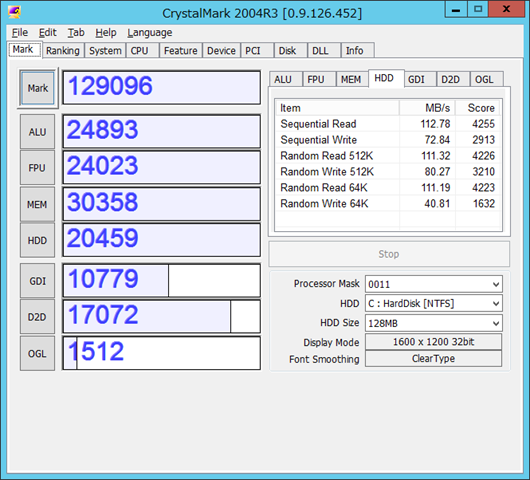
Task: Run the GDI benchmark button
Action: (37, 281)
